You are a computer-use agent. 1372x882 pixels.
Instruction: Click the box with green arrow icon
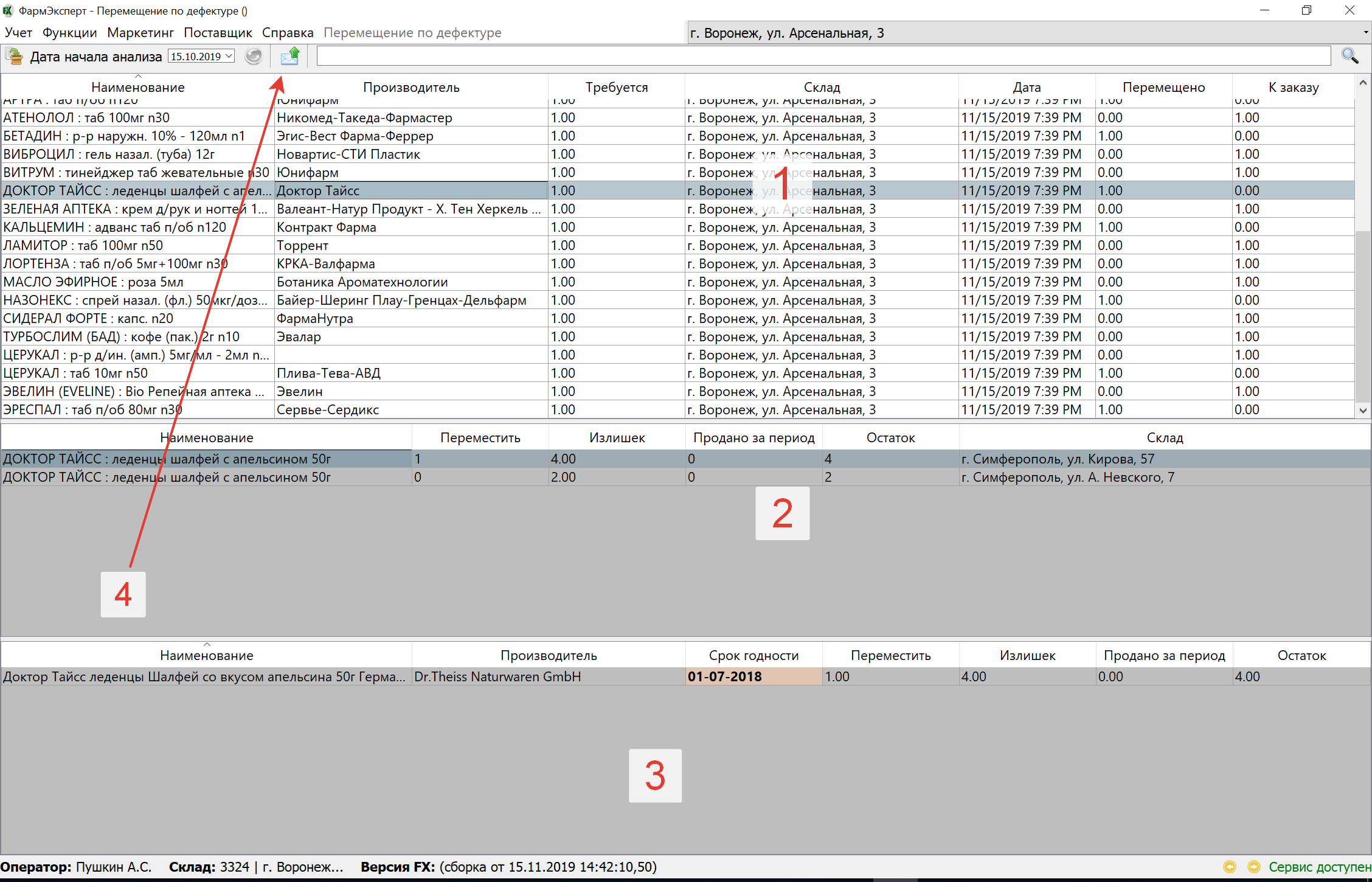(13, 57)
